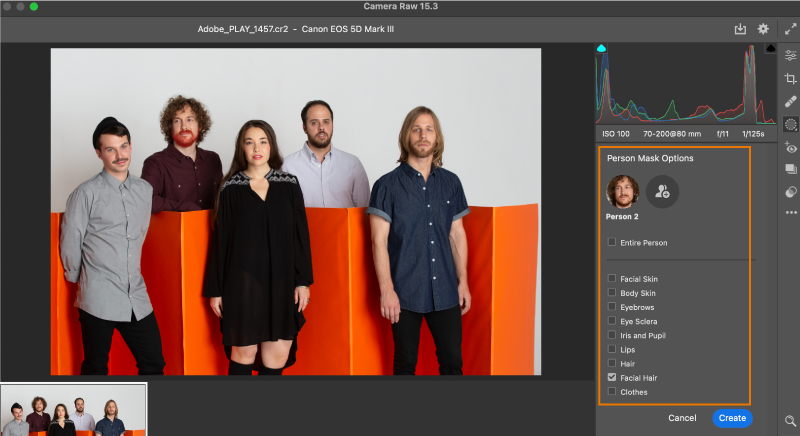
Task: Select the Red Eye tool
Action: tap(790, 148)
